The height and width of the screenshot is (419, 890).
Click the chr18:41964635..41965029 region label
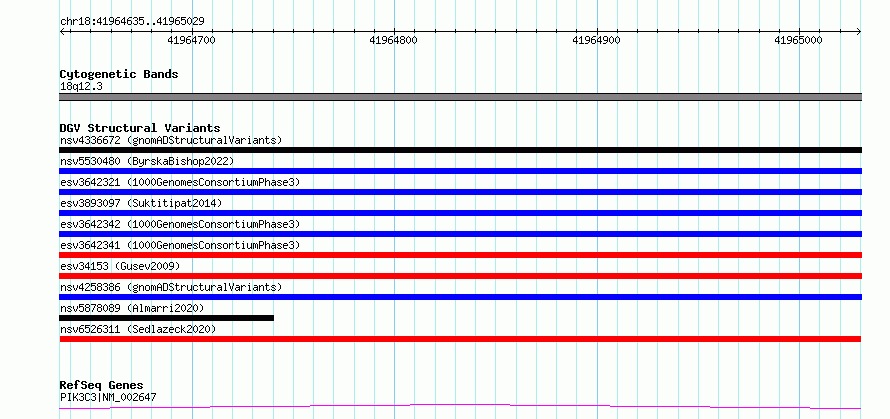(132, 22)
